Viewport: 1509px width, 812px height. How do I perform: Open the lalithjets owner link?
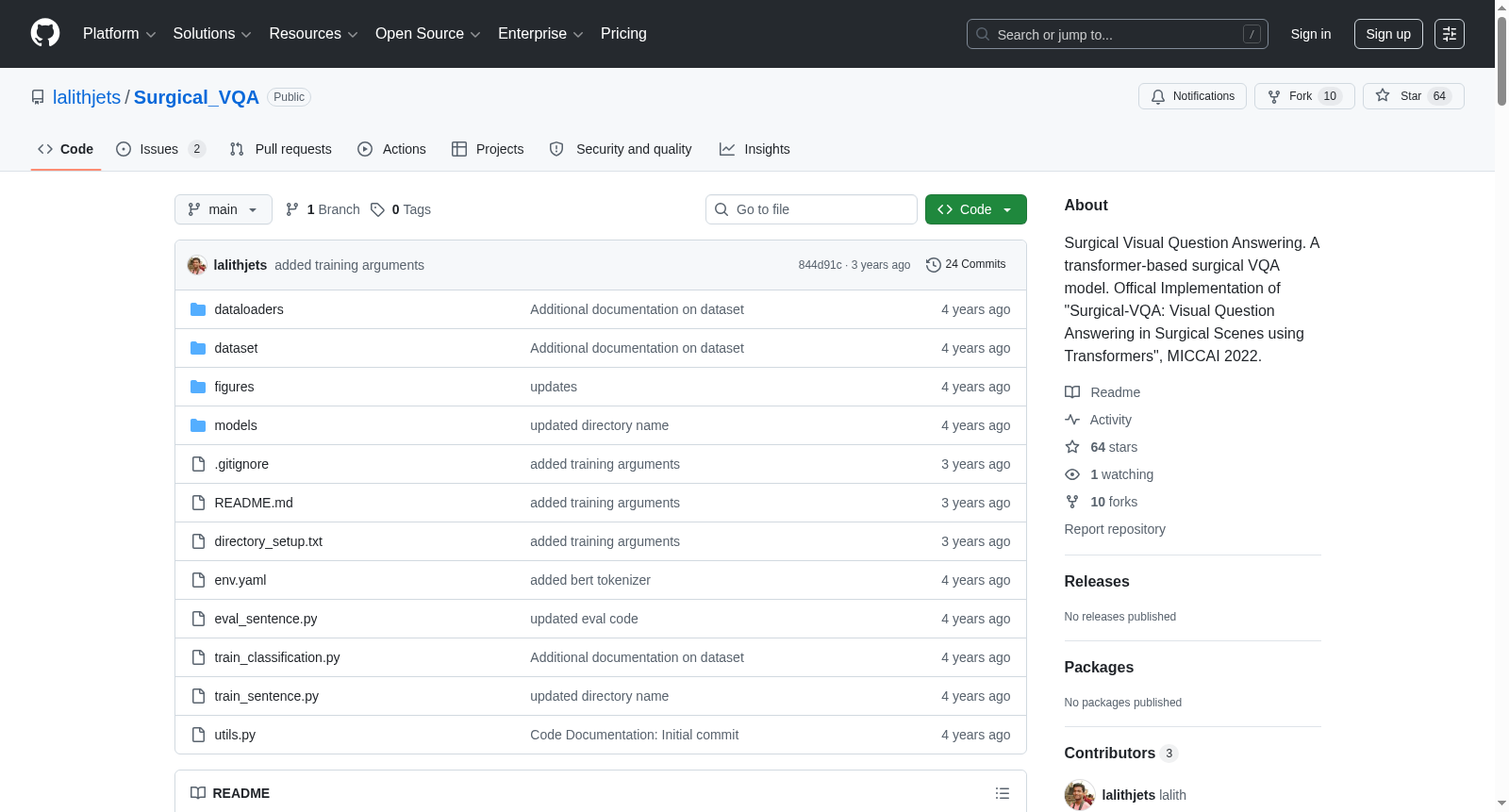(87, 97)
